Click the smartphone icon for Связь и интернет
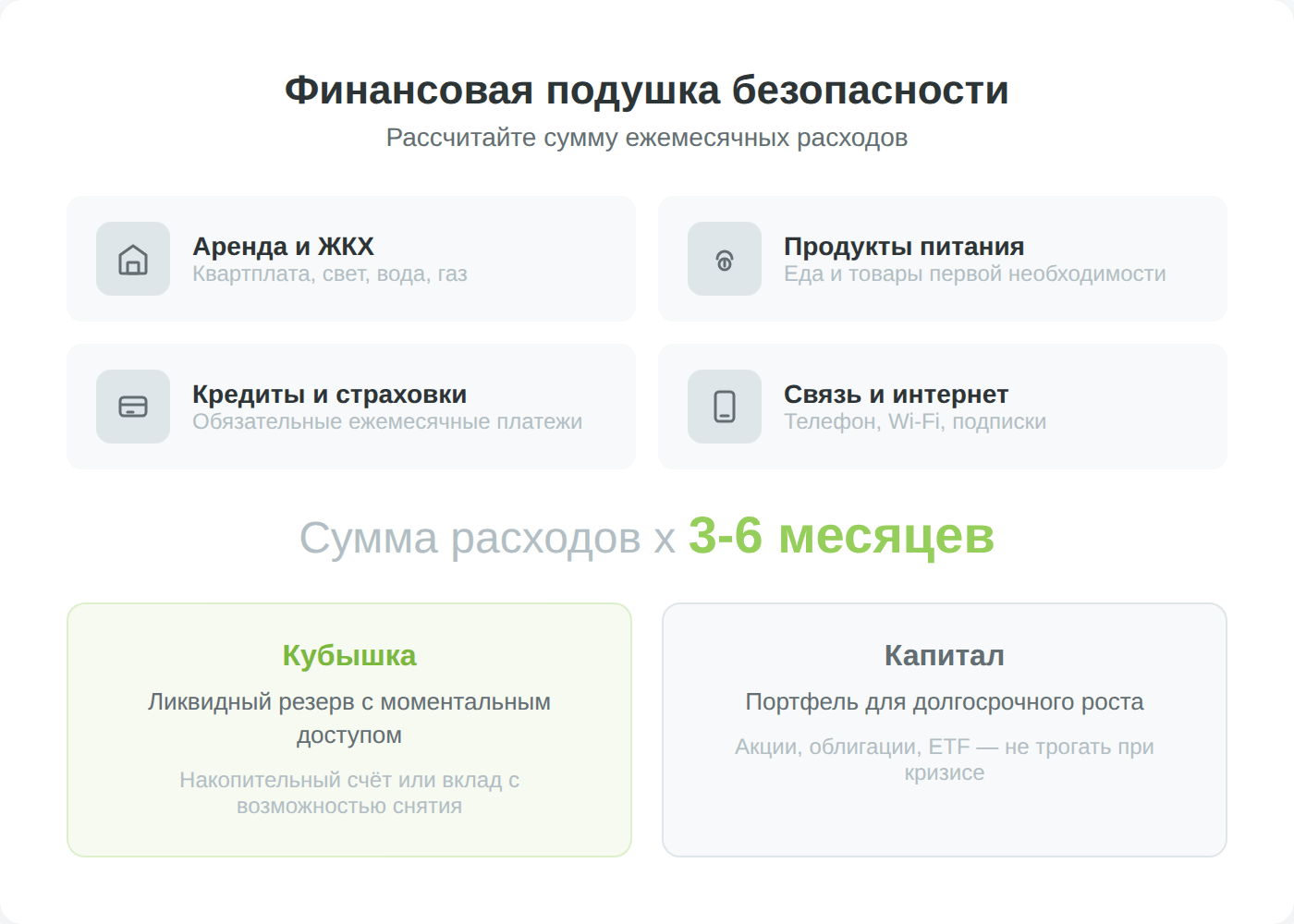The height and width of the screenshot is (924, 1294). click(725, 407)
